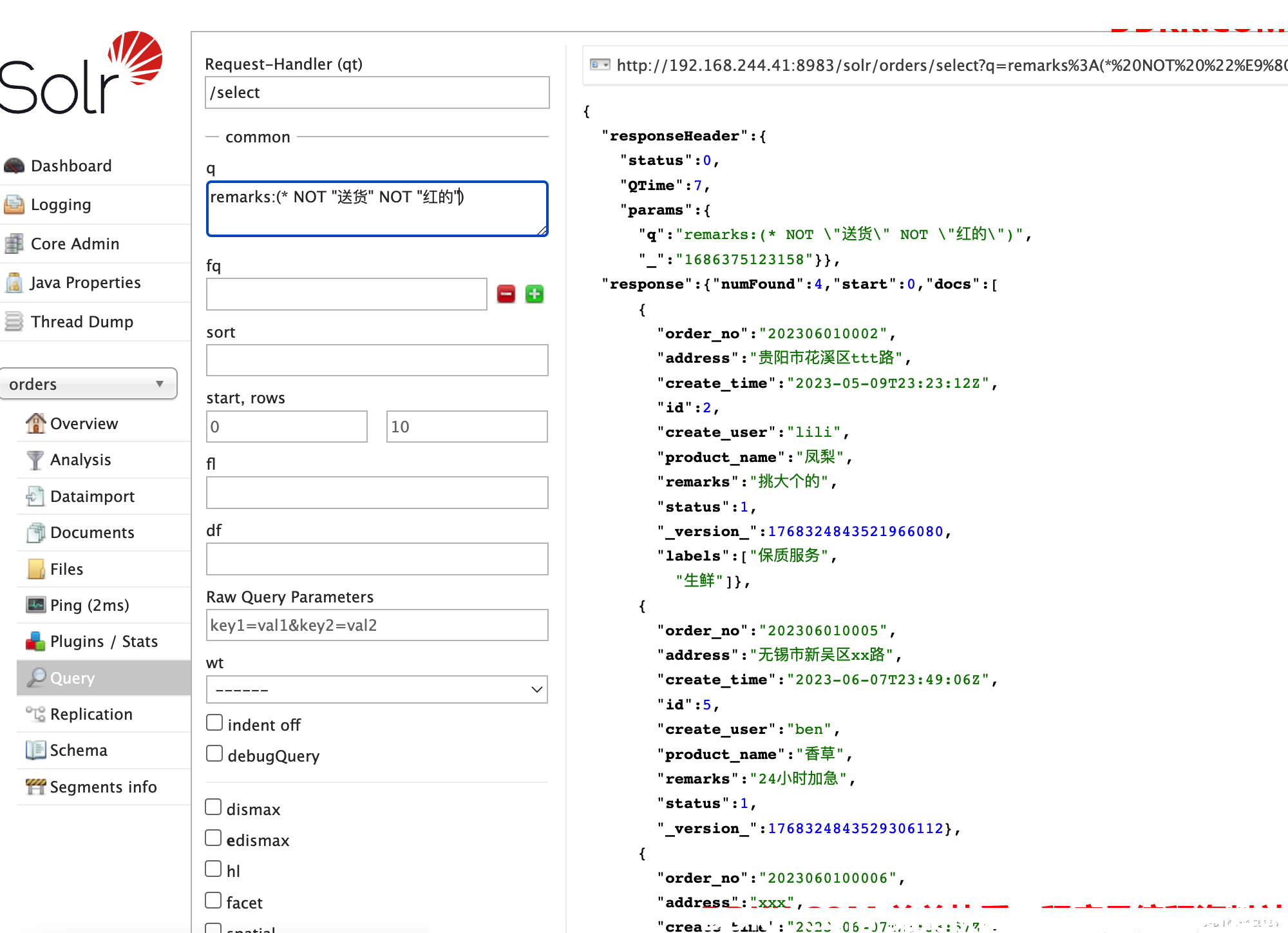Select the Analysis funnel icon
Screen dimensions: 1288x933
(35, 460)
